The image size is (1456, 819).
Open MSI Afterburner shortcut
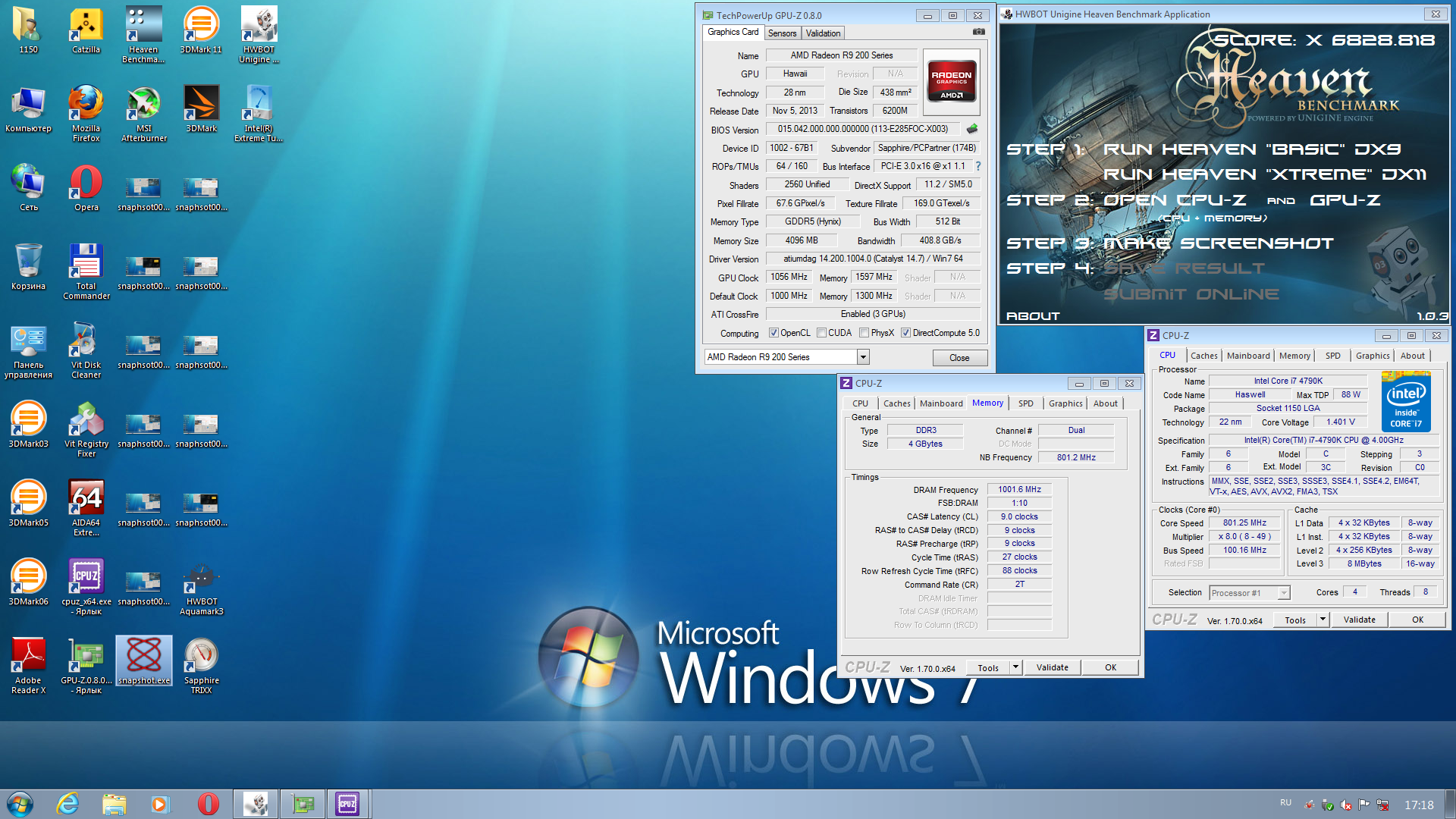click(143, 114)
